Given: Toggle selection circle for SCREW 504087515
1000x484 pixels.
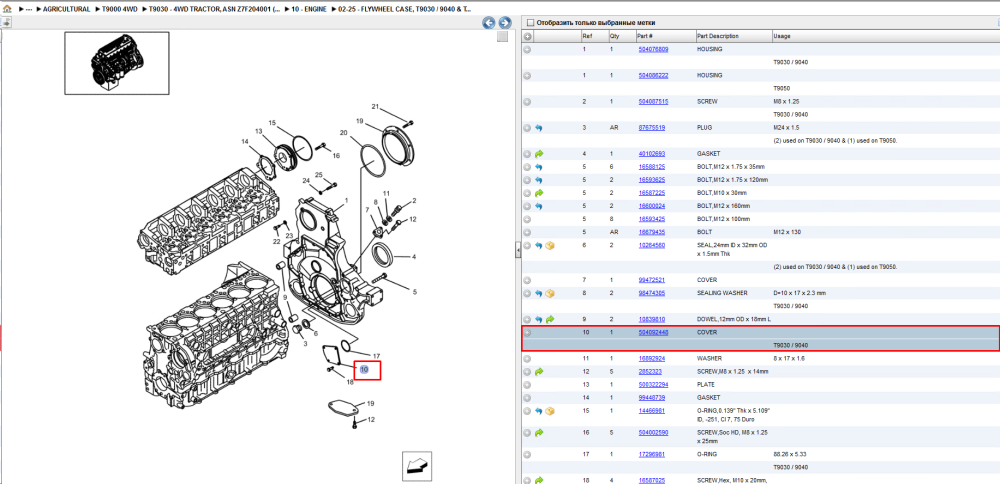Looking at the screenshot, I should (x=527, y=101).
